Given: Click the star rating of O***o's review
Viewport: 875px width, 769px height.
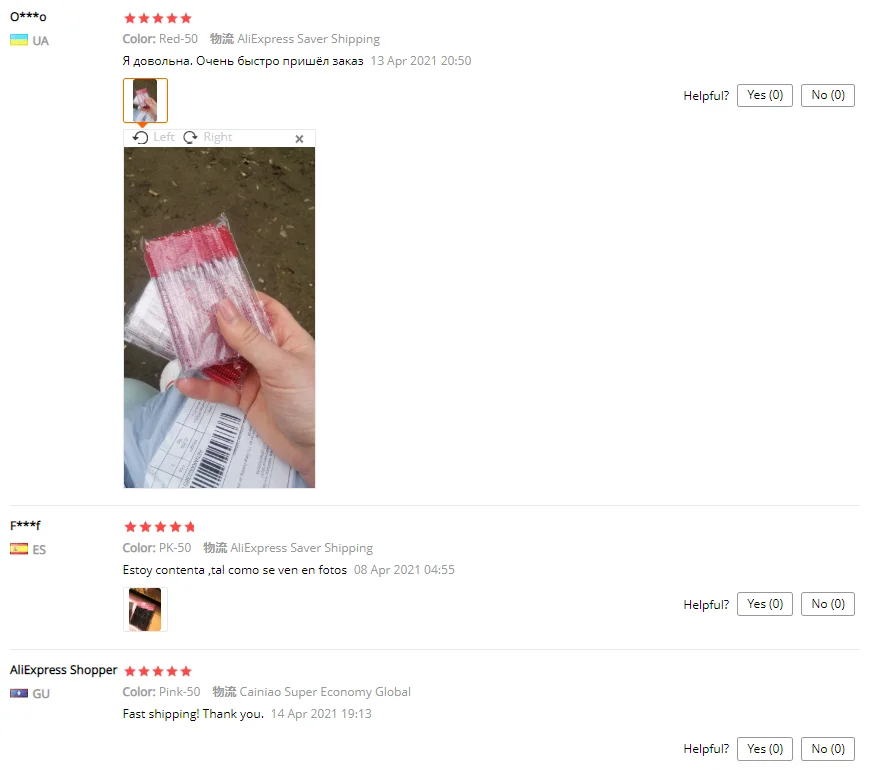Looking at the screenshot, I should [x=158, y=18].
